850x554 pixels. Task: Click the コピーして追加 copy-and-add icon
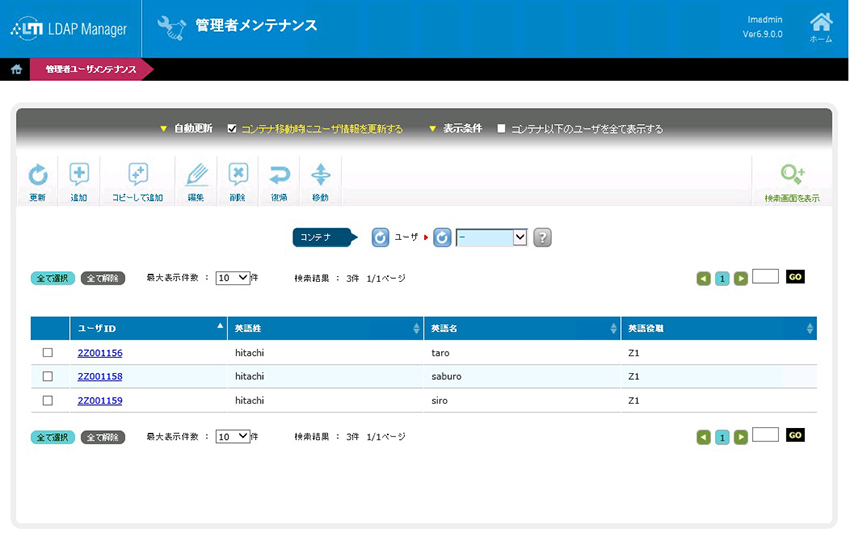138,176
